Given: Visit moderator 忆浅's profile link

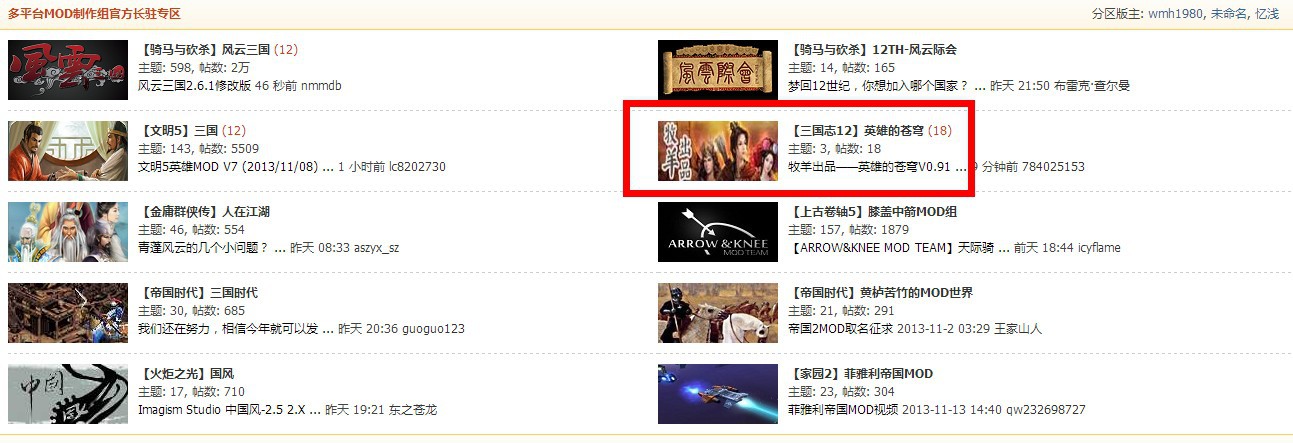Looking at the screenshot, I should 1268,14.
